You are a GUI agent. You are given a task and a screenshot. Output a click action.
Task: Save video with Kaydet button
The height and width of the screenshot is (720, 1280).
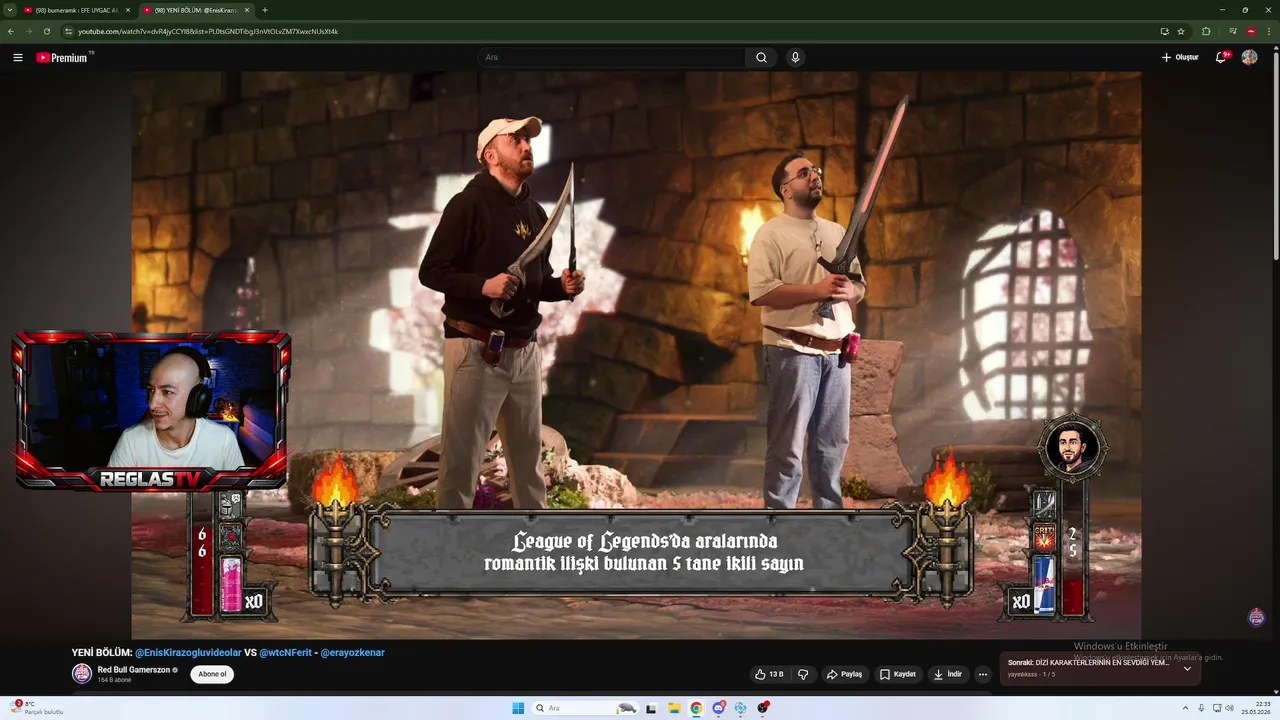point(898,674)
